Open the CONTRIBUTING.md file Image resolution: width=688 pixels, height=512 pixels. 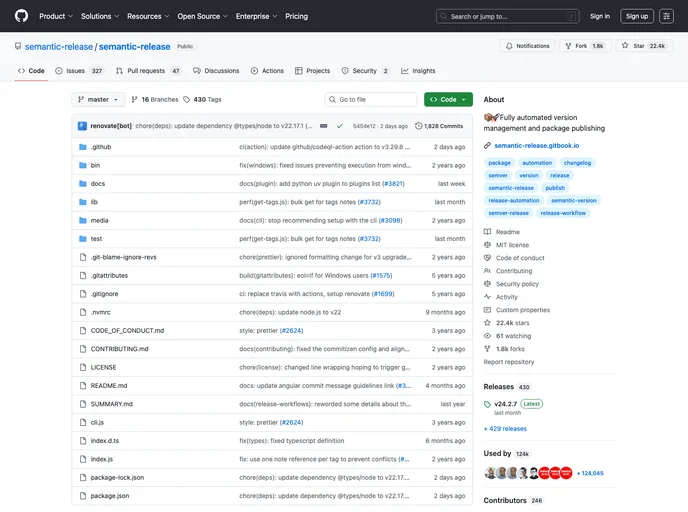coord(119,349)
